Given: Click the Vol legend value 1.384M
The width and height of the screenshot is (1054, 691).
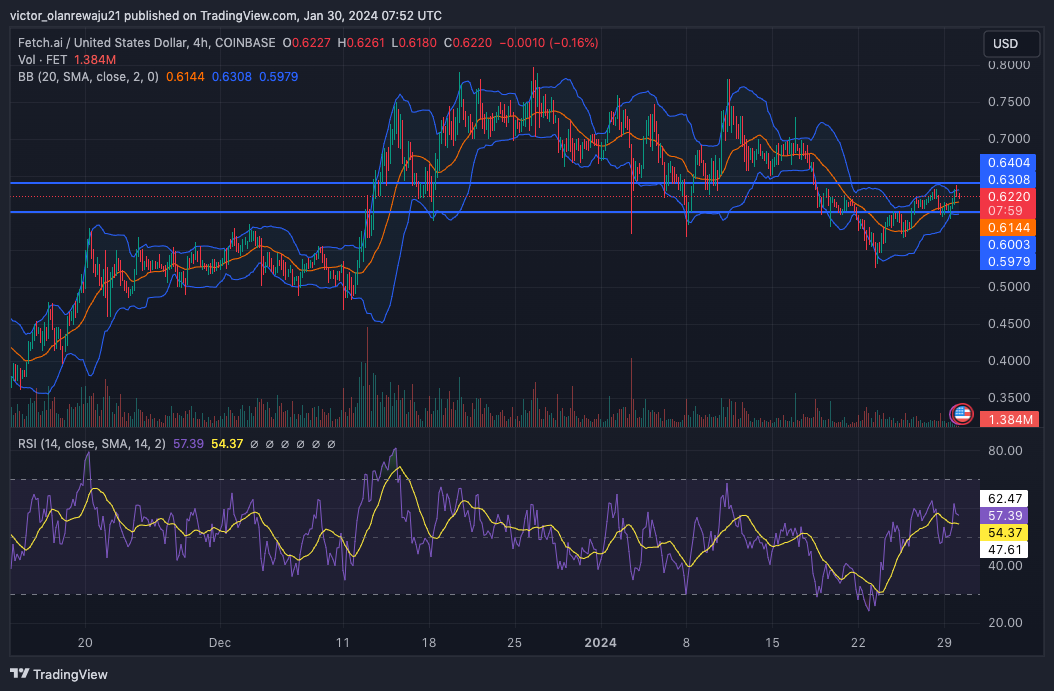Looking at the screenshot, I should tap(95, 60).
